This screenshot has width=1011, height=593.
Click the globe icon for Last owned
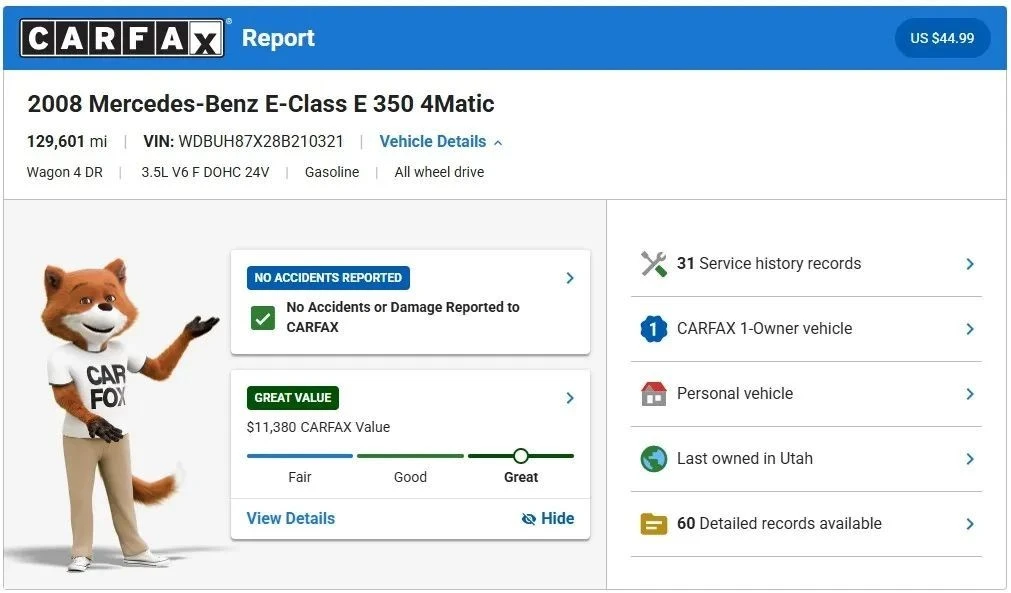coord(654,459)
